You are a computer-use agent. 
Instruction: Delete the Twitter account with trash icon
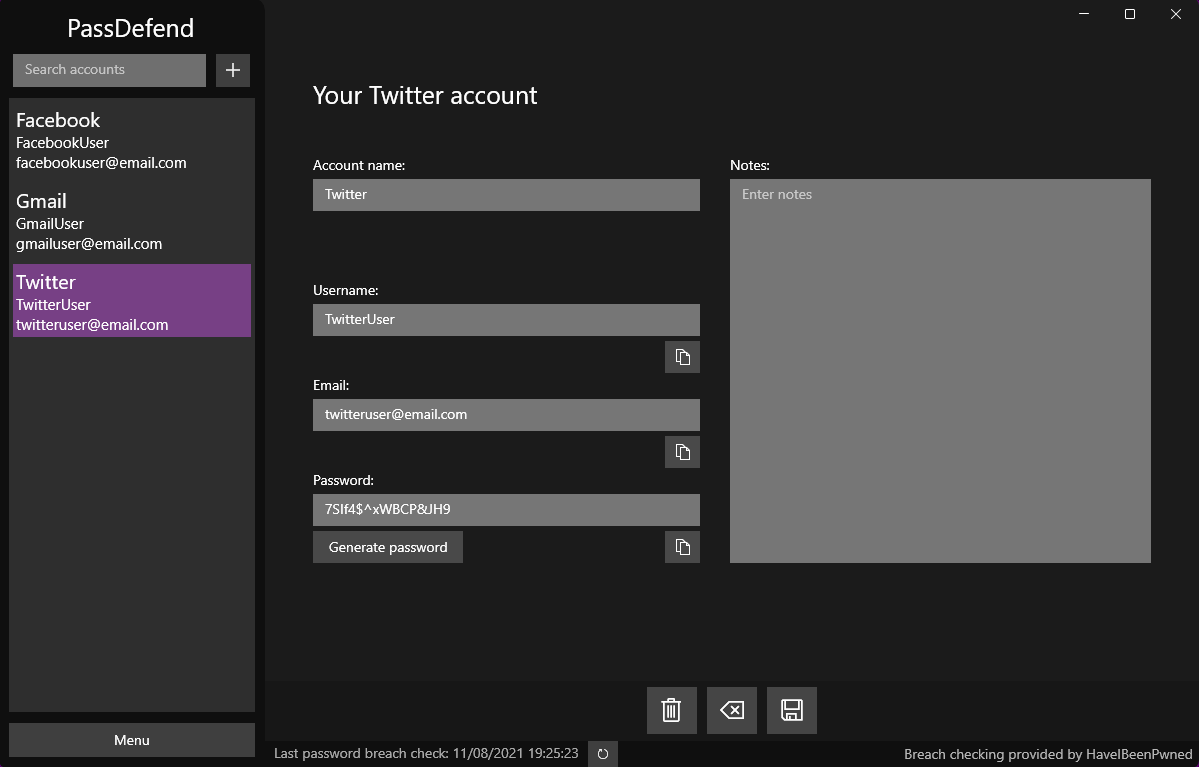[x=671, y=710]
